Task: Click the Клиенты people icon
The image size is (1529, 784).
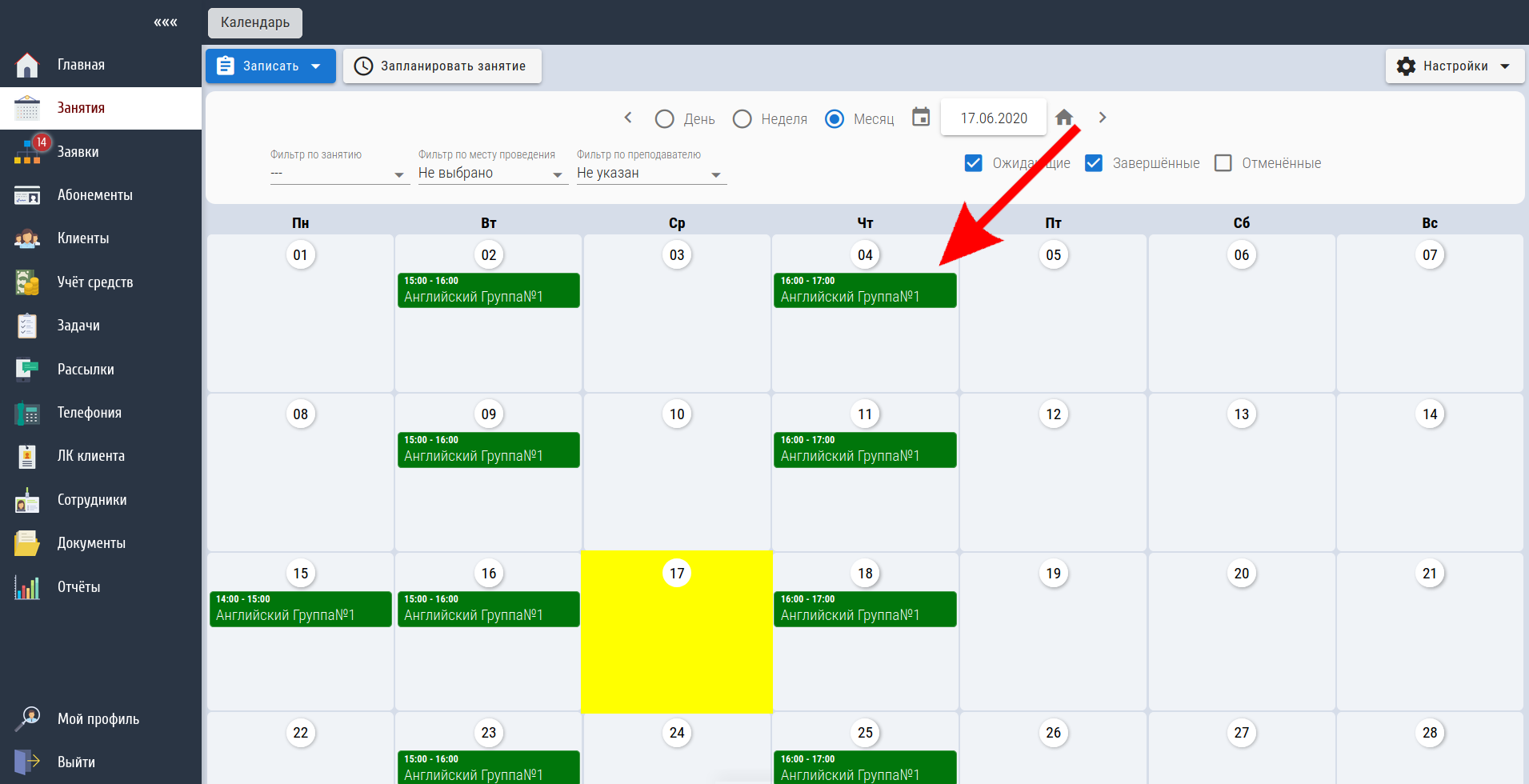Action: click(27, 238)
